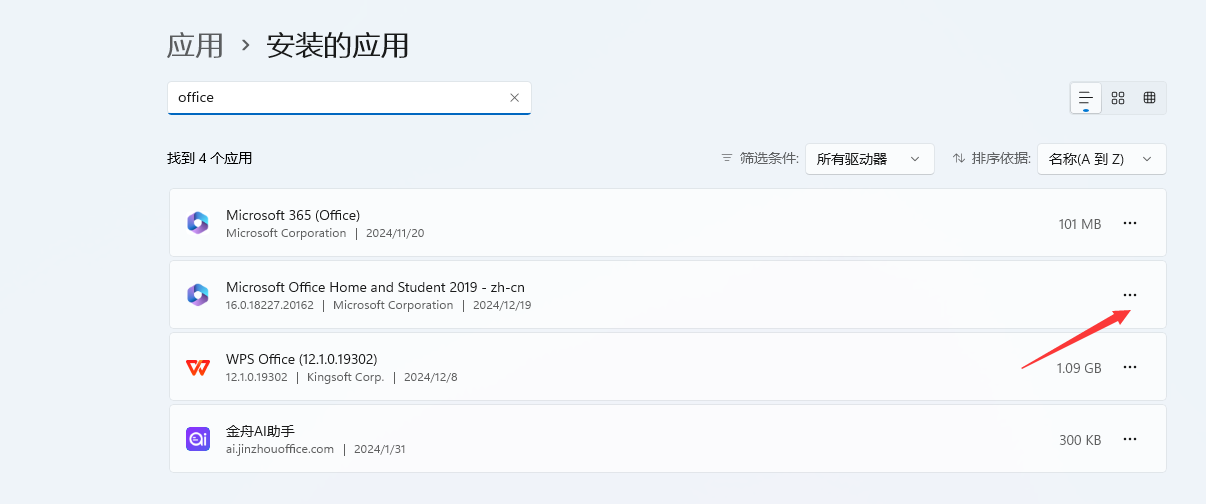
Task: Click the 2024/12/8 install date
Action: 430,377
